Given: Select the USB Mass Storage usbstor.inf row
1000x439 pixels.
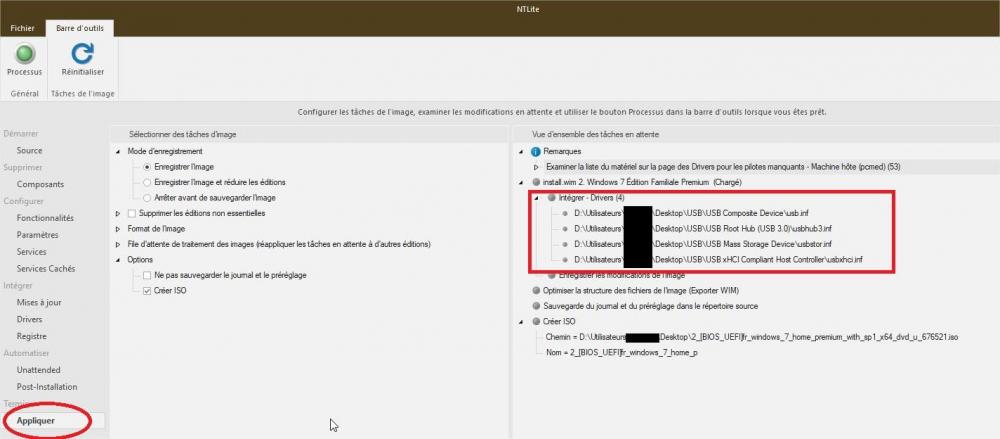Looking at the screenshot, I should coord(703,244).
